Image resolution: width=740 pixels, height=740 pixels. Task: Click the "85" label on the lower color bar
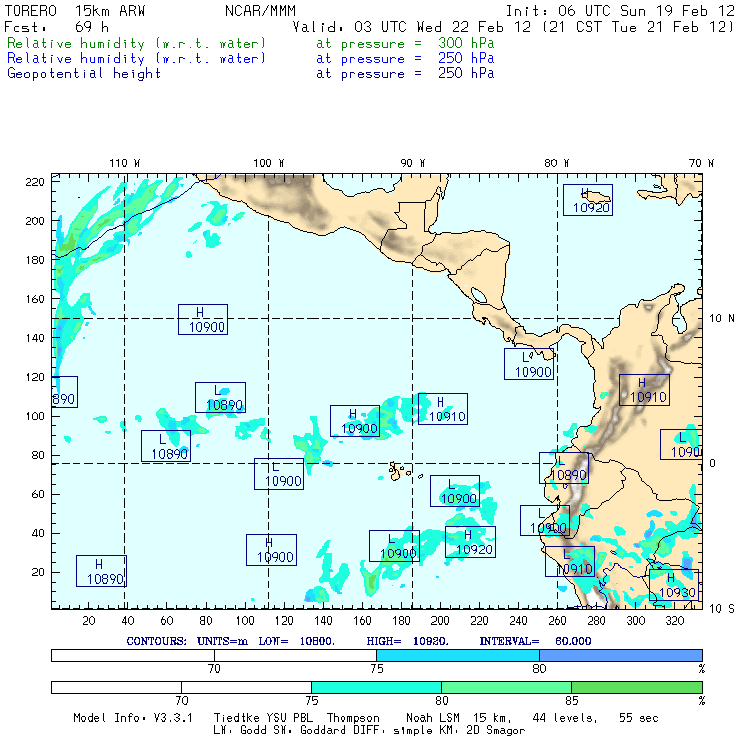[572, 700]
